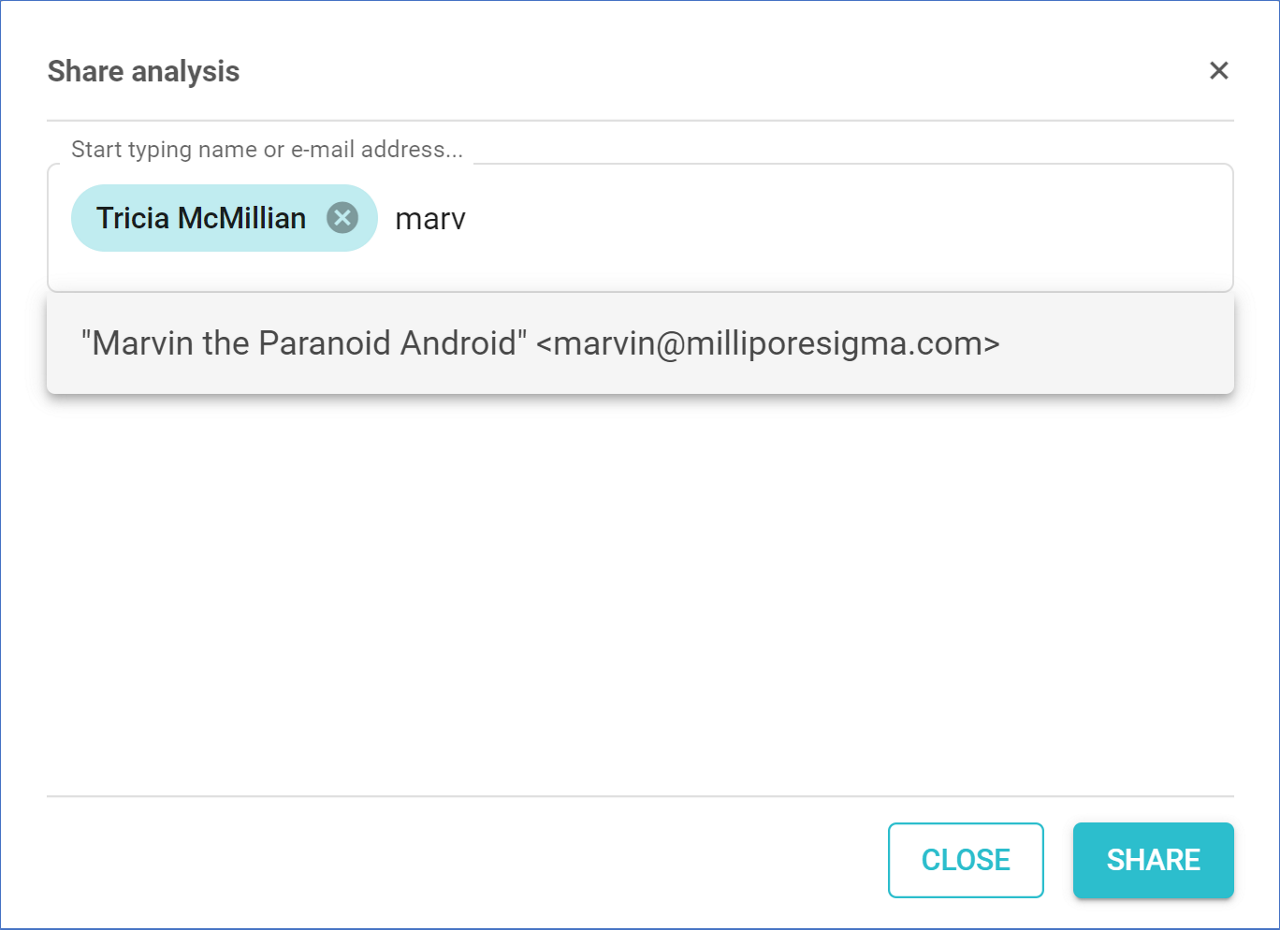Click the circled x beside Tricia McMillian

(342, 218)
